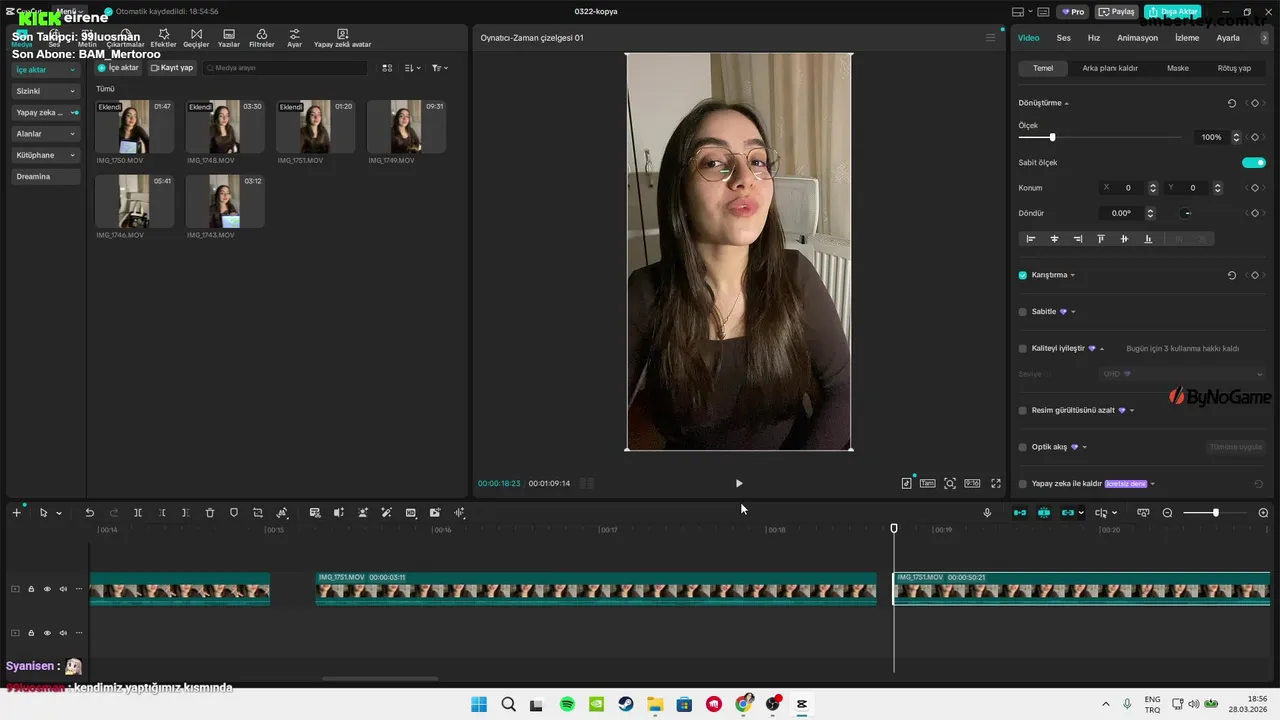
Task: Open the Geçişler transitions panel
Action: [x=195, y=38]
